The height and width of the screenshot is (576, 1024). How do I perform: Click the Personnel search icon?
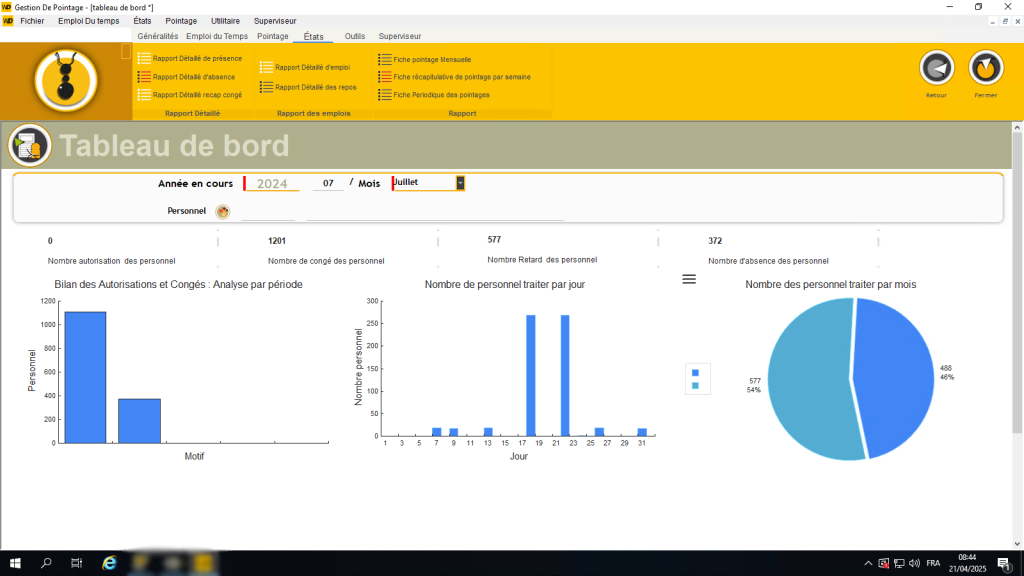[x=222, y=211]
